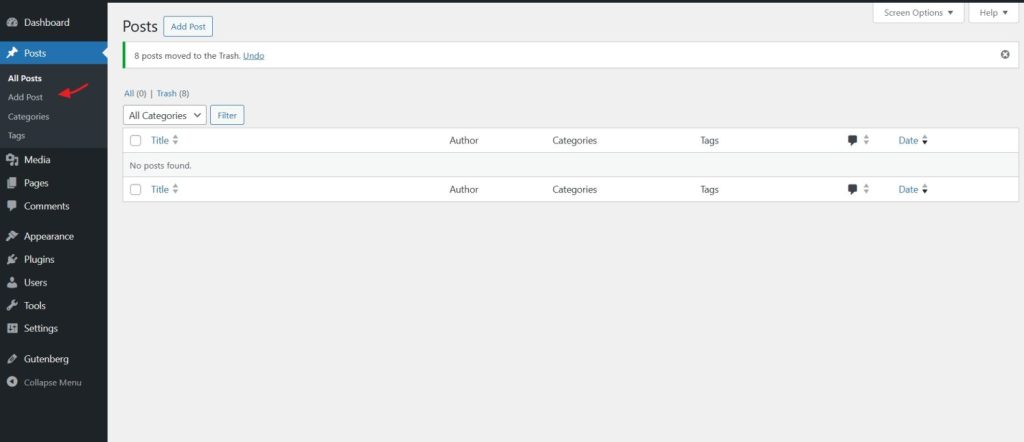This screenshot has width=1024, height=442.
Task: Click Collapse Menu label
Action: click(x=53, y=383)
